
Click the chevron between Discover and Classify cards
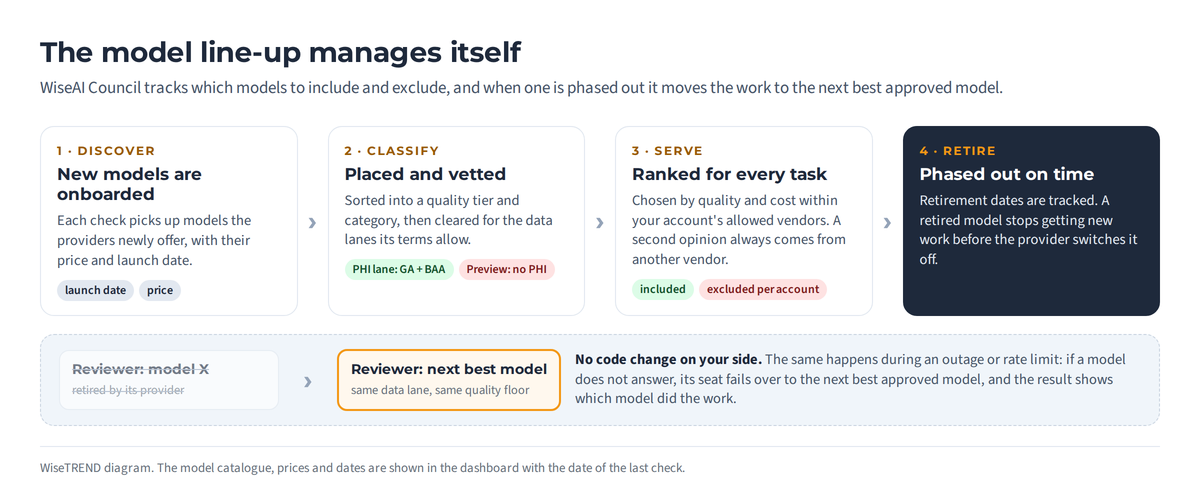(312, 222)
